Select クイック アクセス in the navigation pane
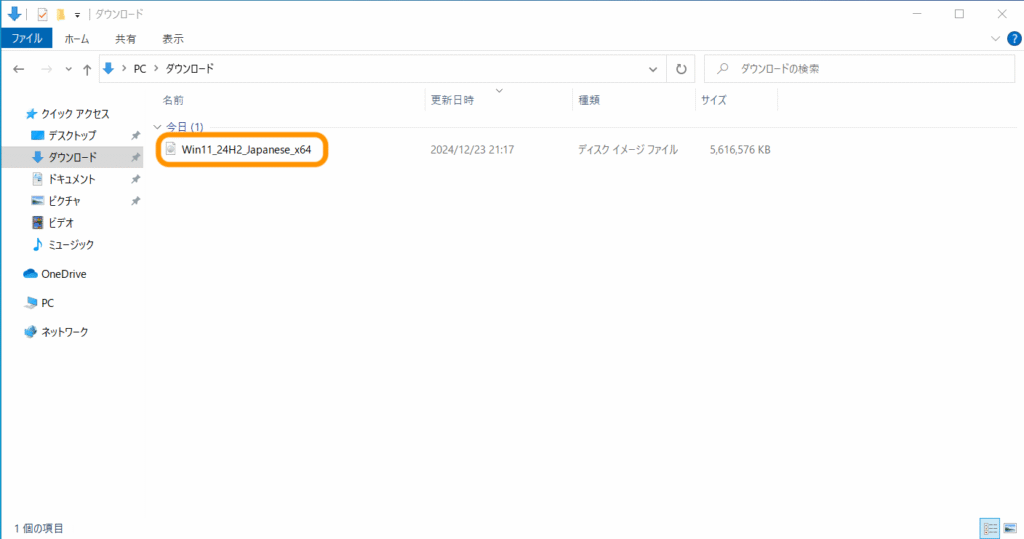 click(x=75, y=114)
